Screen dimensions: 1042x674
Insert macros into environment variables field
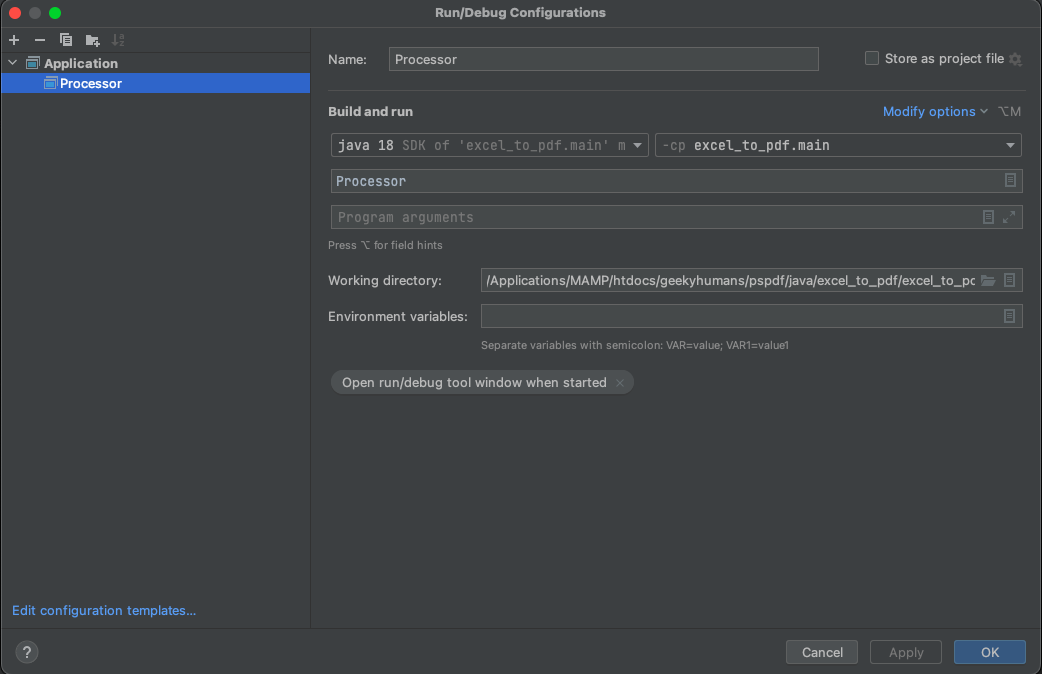1009,316
